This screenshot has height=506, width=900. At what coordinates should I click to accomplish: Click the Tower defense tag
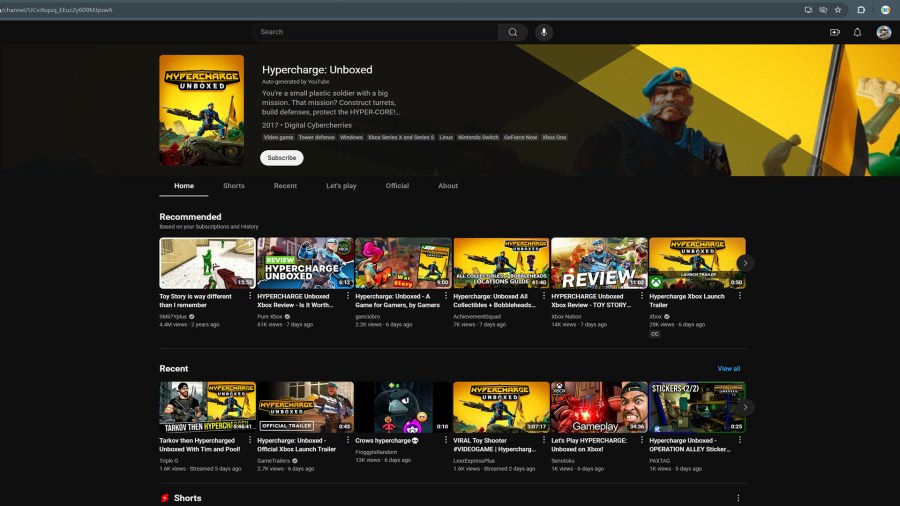pyautogui.click(x=316, y=138)
